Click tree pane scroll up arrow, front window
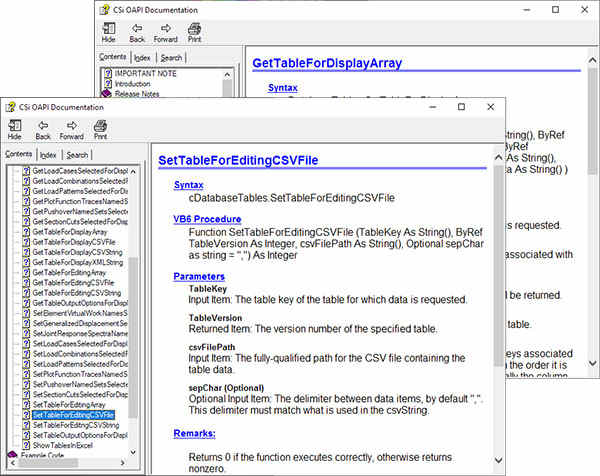 (133, 171)
